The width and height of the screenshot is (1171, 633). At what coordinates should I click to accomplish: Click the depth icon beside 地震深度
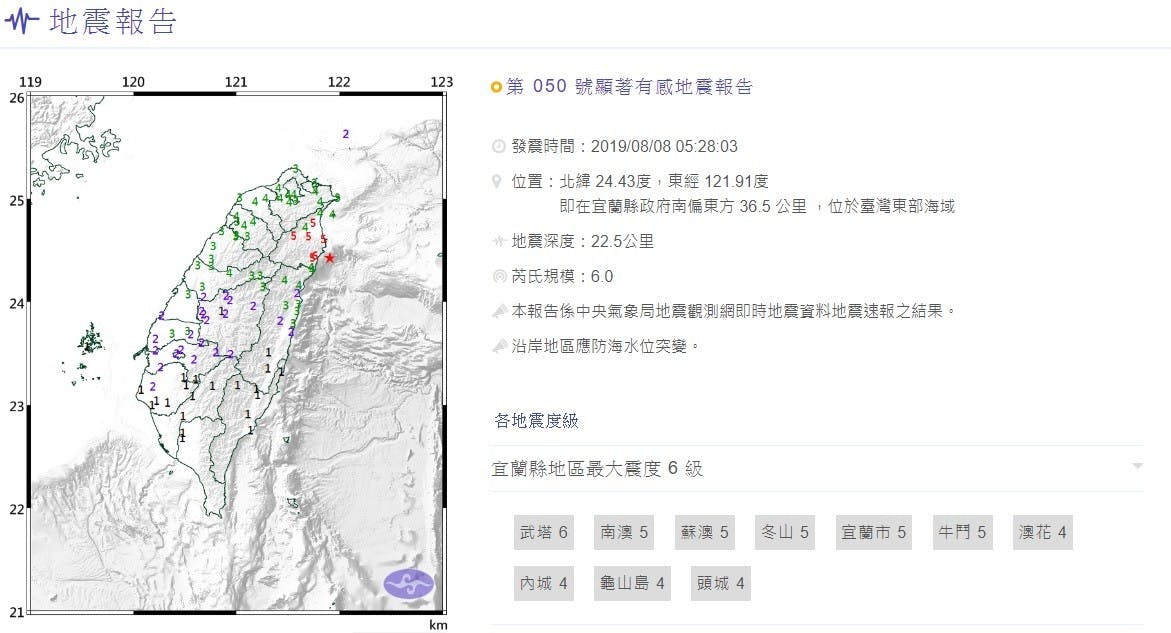click(x=499, y=241)
